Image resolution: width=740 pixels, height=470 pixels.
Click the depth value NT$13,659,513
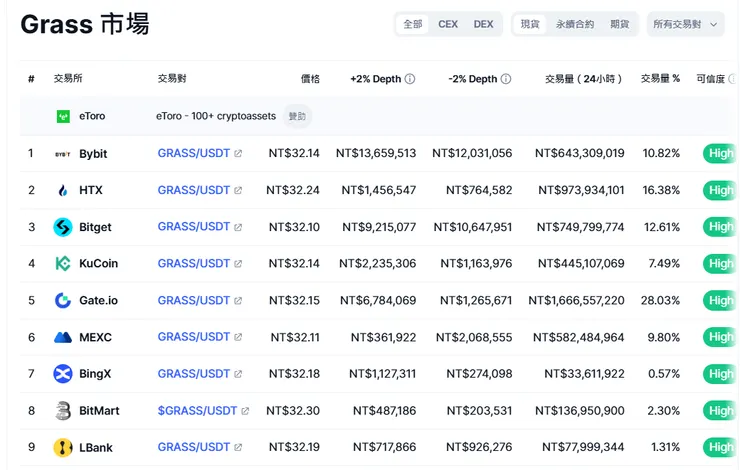pos(376,153)
